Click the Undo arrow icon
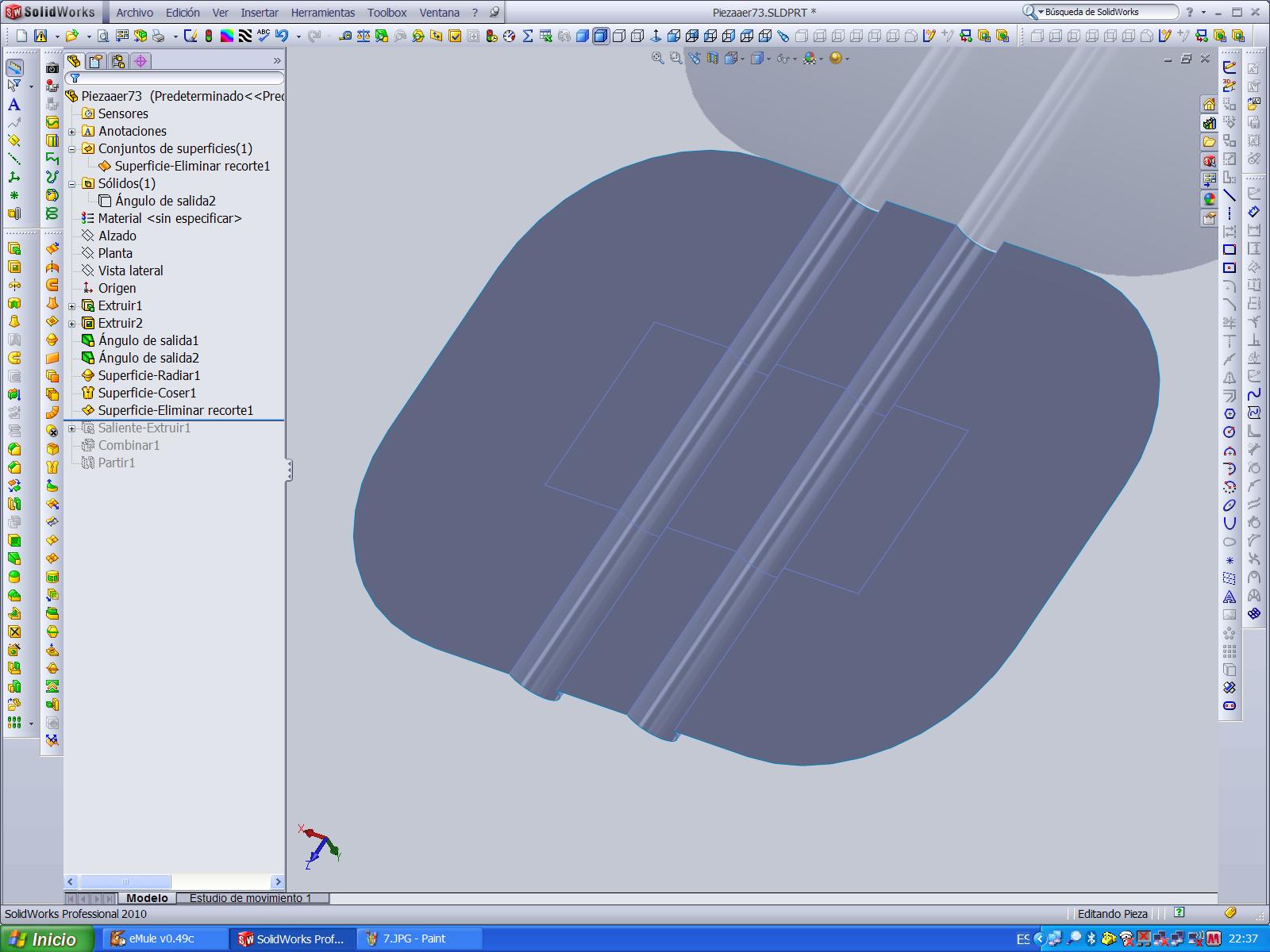 click(282, 36)
